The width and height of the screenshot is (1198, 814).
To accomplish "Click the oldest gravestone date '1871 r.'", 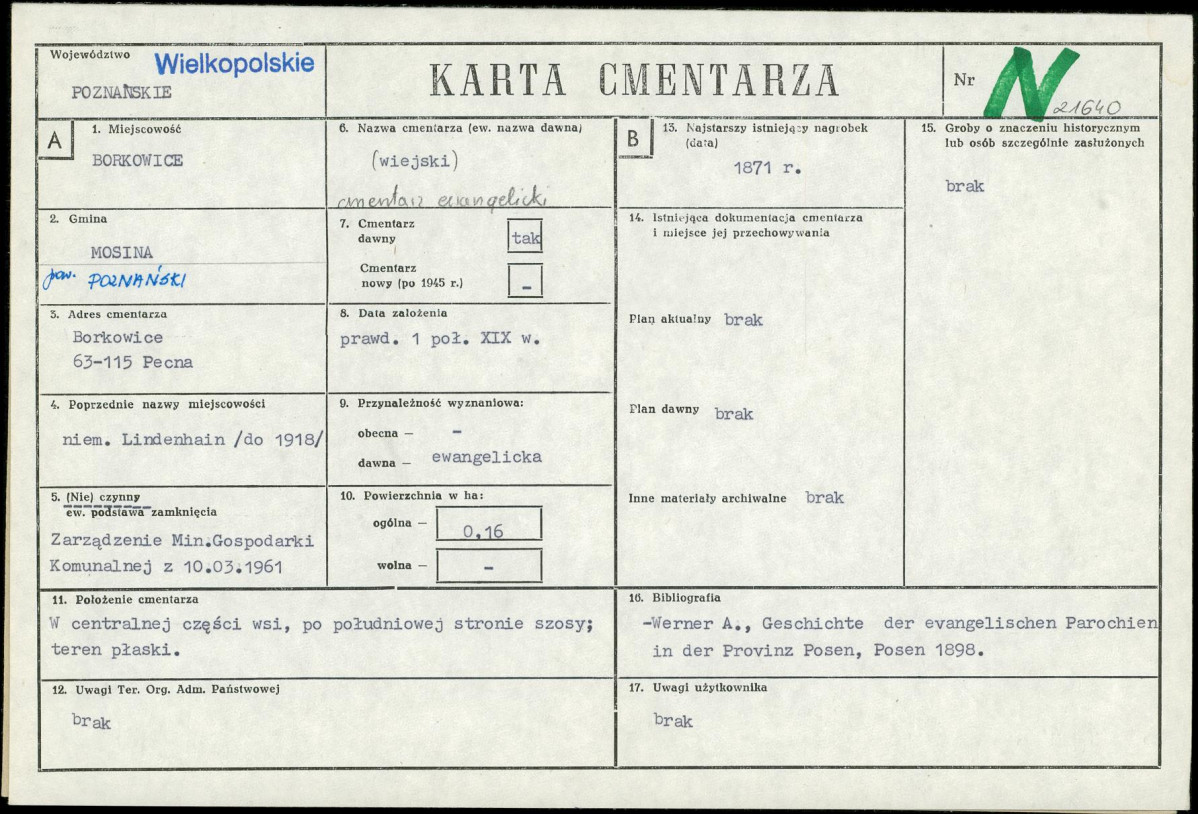I will pos(767,168).
